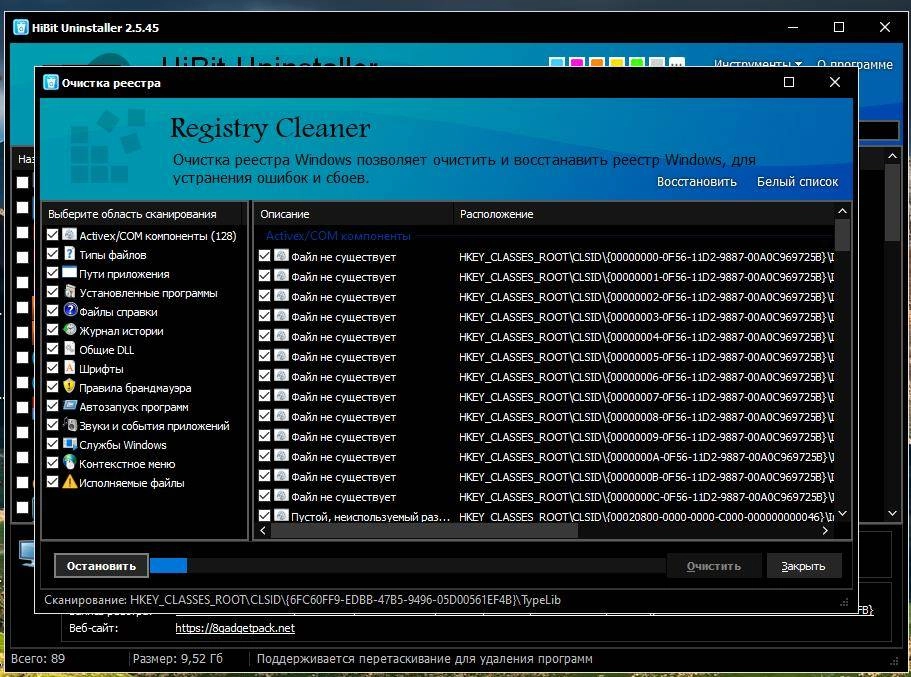Click the Автозапуск программ icon
911x677 pixels.
coord(70,406)
